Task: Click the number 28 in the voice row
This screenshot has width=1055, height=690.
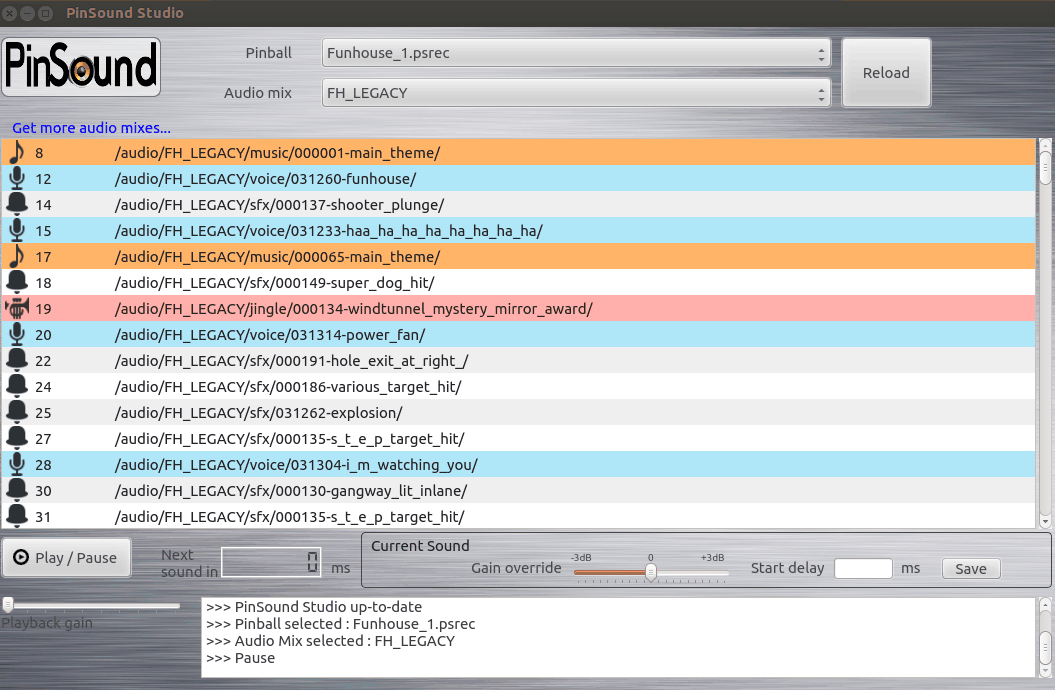Action: (44, 465)
